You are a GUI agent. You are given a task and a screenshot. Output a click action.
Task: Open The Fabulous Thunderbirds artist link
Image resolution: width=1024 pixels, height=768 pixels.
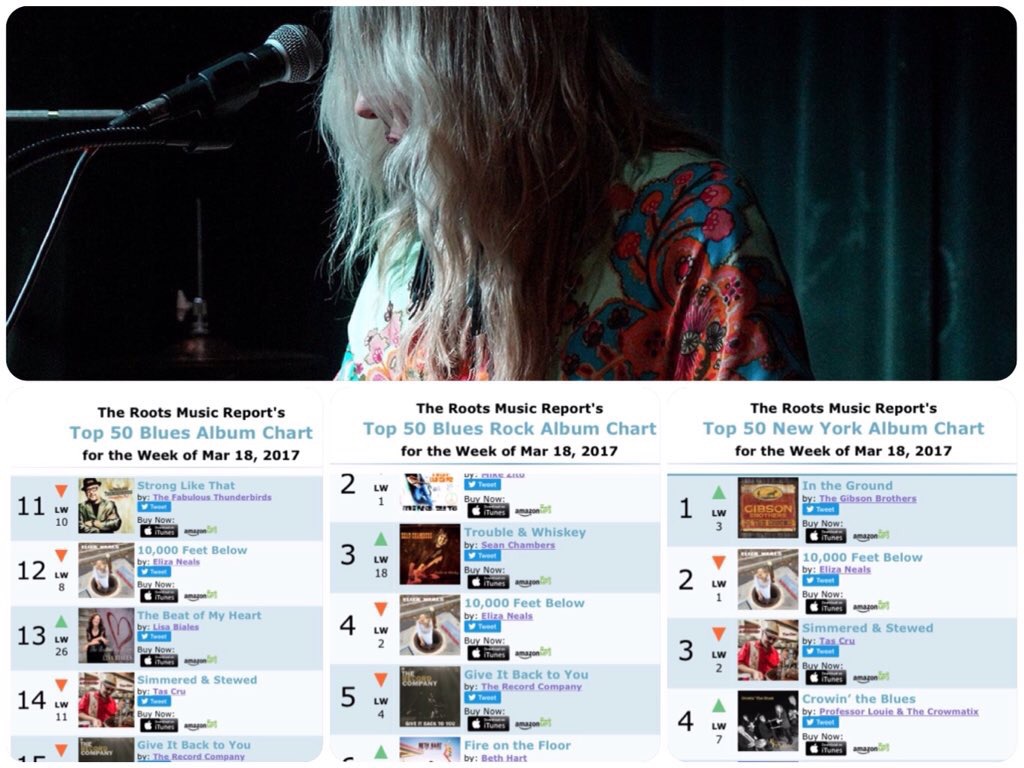pyautogui.click(x=212, y=497)
